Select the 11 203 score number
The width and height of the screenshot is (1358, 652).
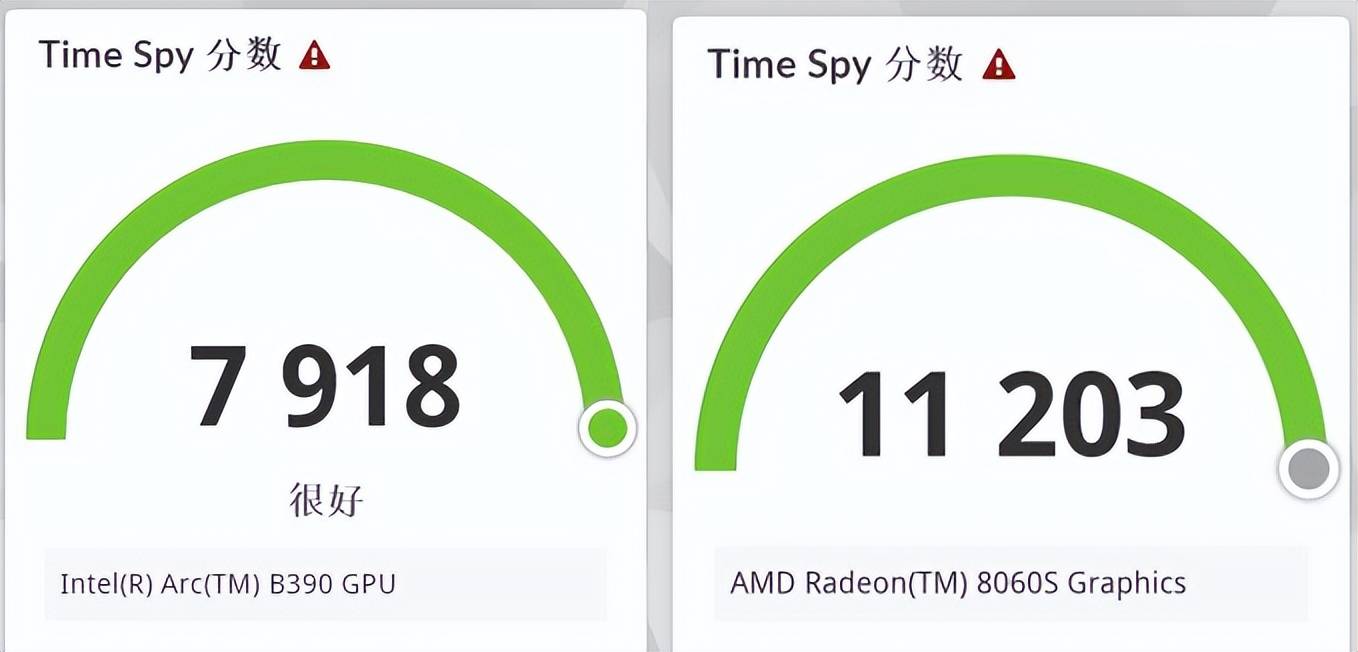pyautogui.click(x=1010, y=416)
